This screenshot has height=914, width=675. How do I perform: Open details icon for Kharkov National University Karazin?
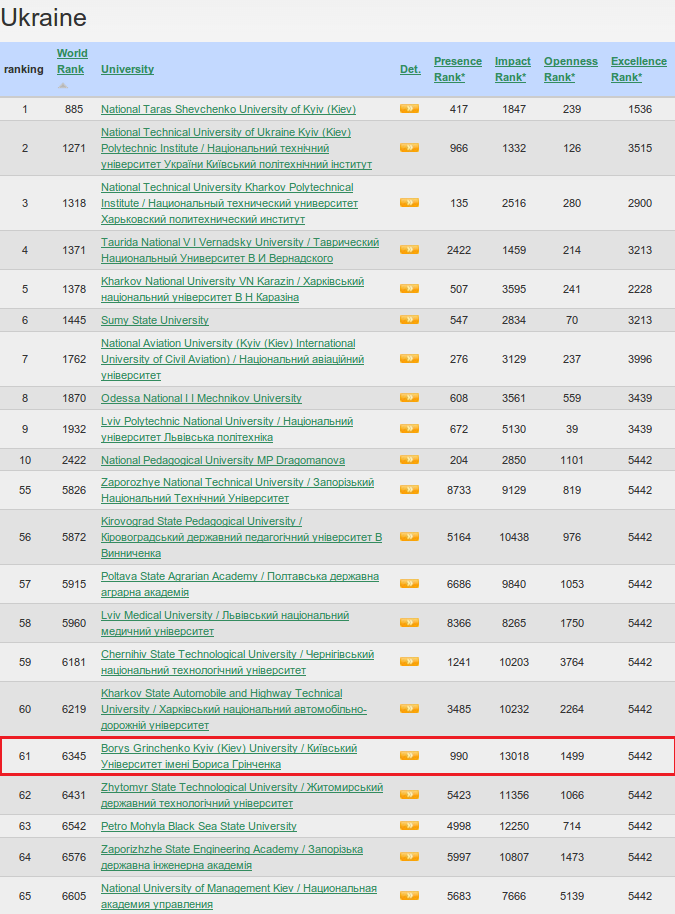pyautogui.click(x=409, y=289)
